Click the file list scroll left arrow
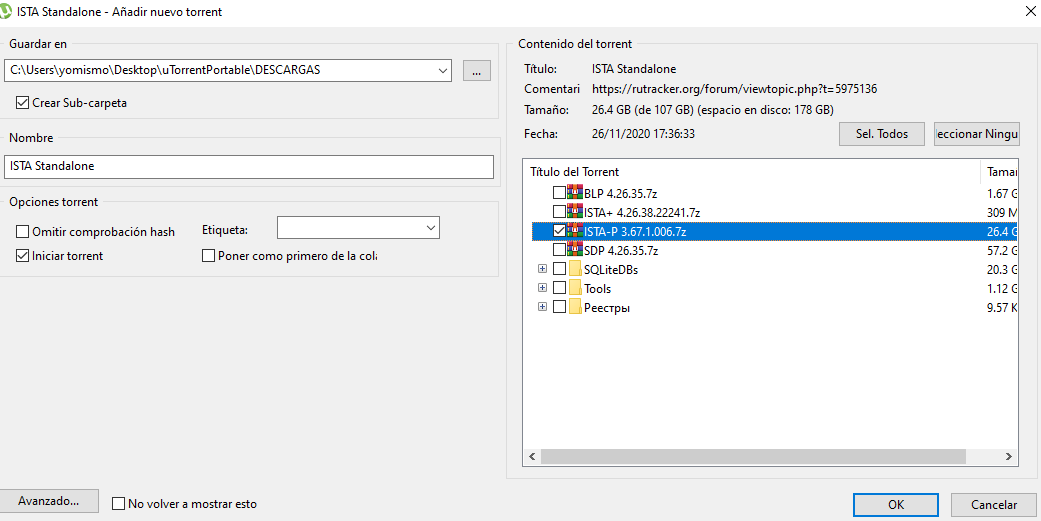1041x521 pixels. pyautogui.click(x=531, y=457)
